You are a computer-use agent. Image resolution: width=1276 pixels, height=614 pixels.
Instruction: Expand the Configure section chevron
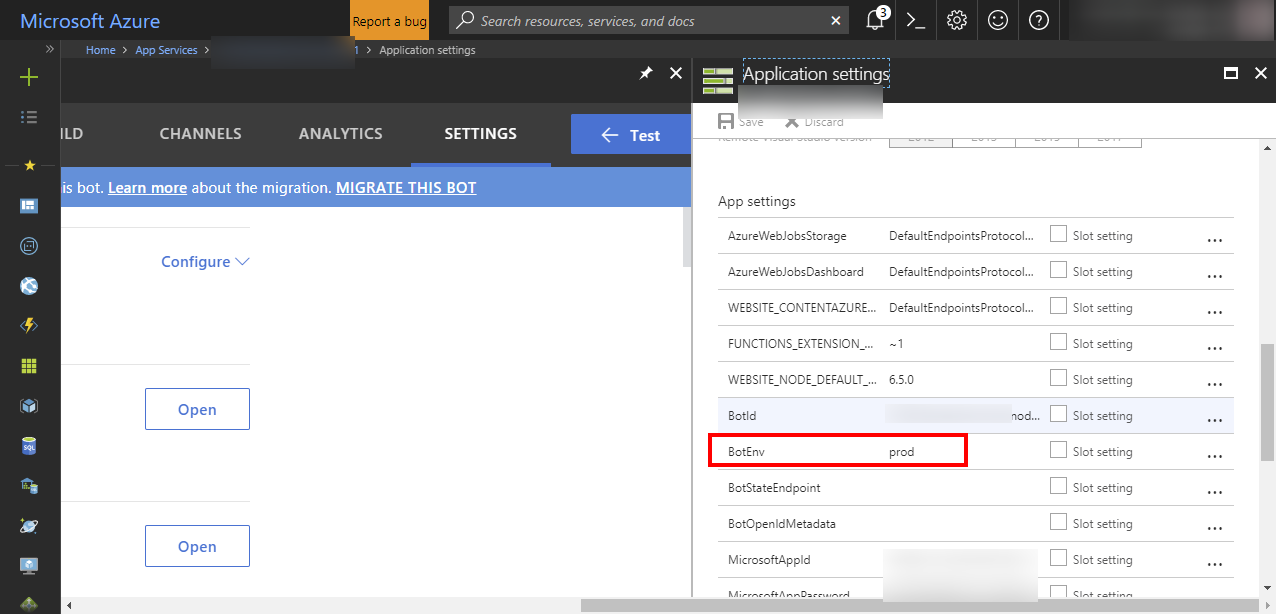[x=243, y=261]
